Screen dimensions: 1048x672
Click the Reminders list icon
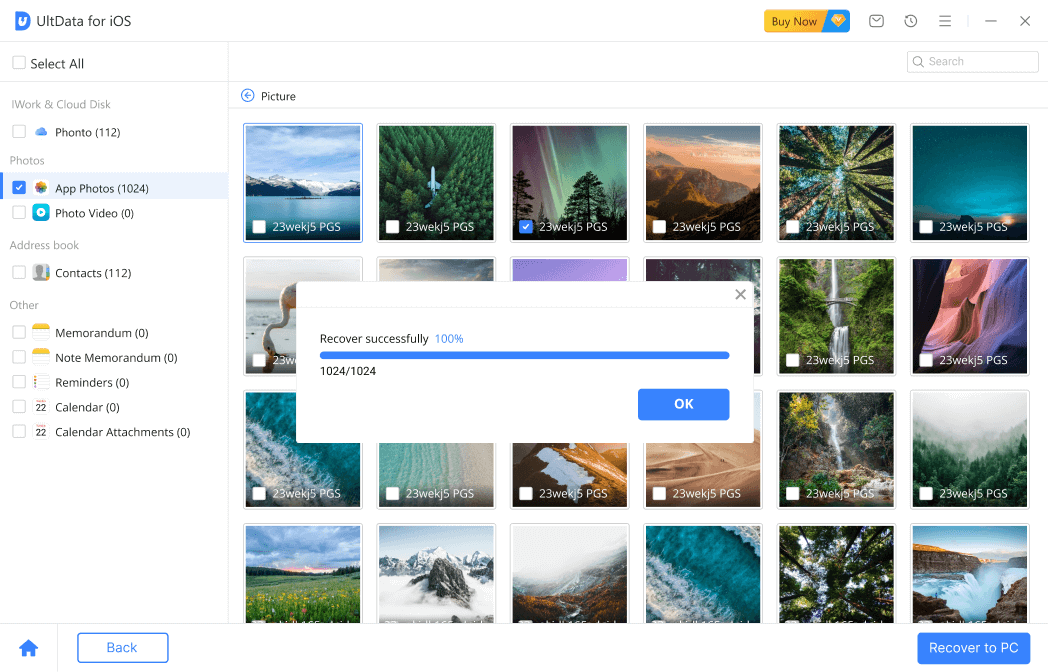click(41, 382)
